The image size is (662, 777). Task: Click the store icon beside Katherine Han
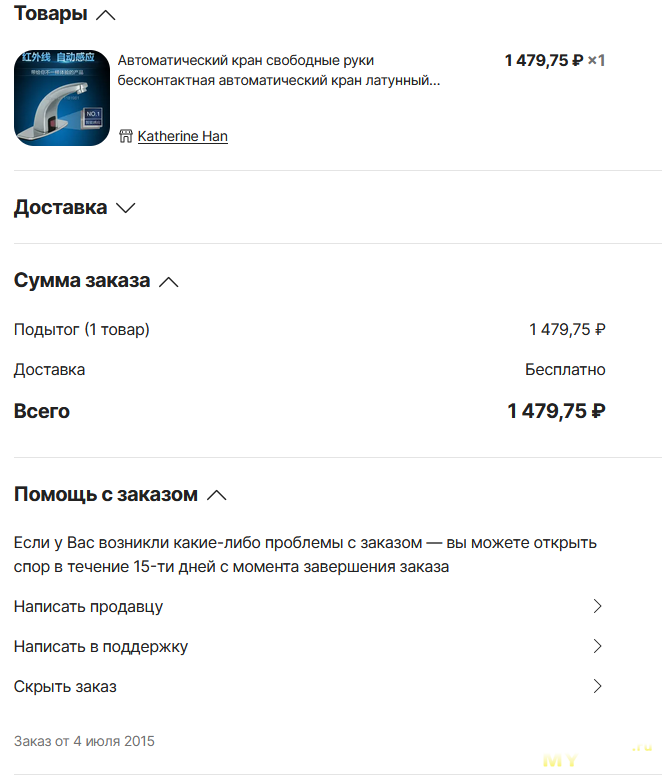tap(126, 136)
